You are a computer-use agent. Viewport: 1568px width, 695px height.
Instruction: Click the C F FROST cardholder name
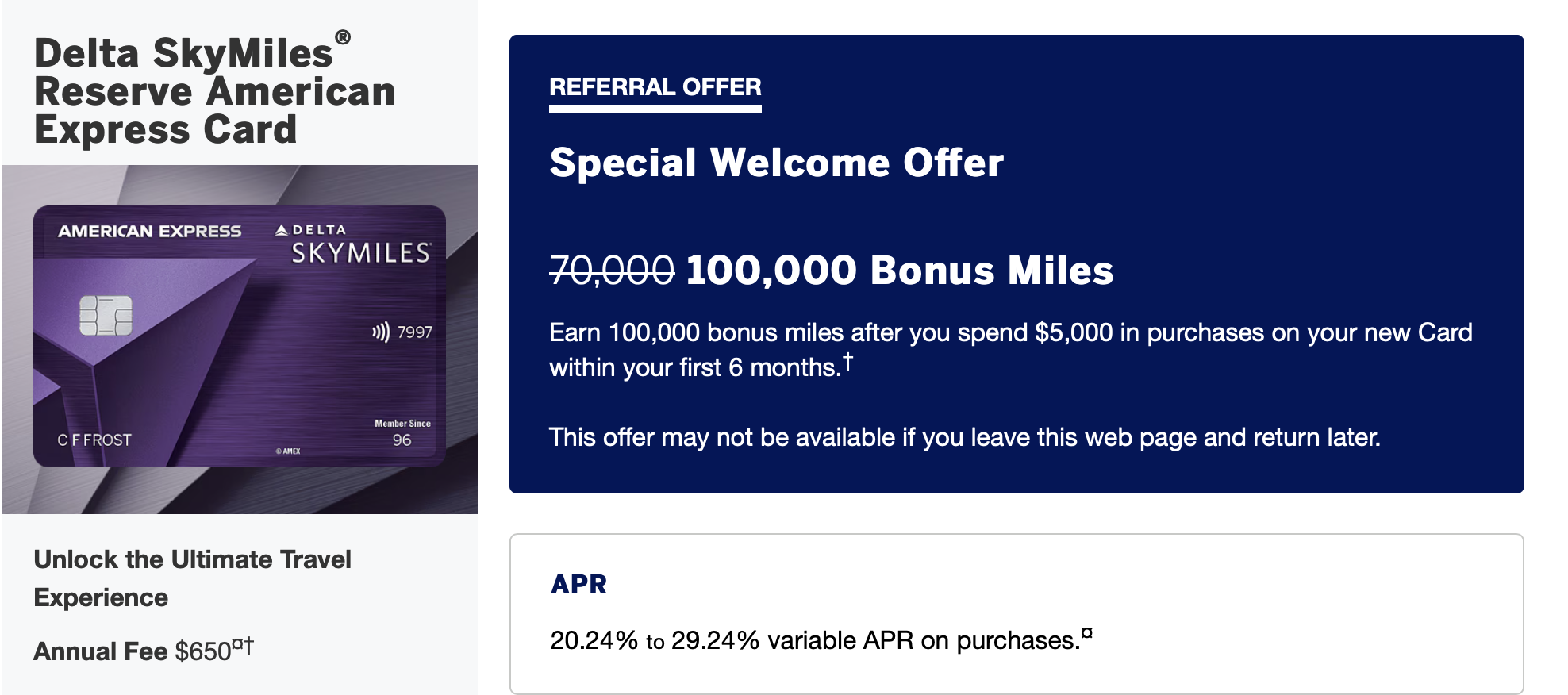pyautogui.click(x=94, y=440)
